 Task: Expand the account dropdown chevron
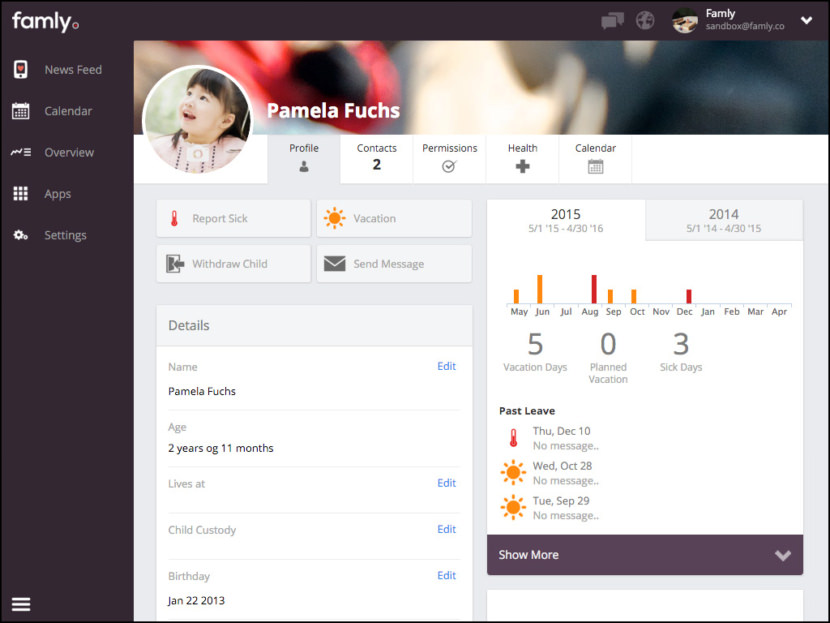tap(806, 21)
